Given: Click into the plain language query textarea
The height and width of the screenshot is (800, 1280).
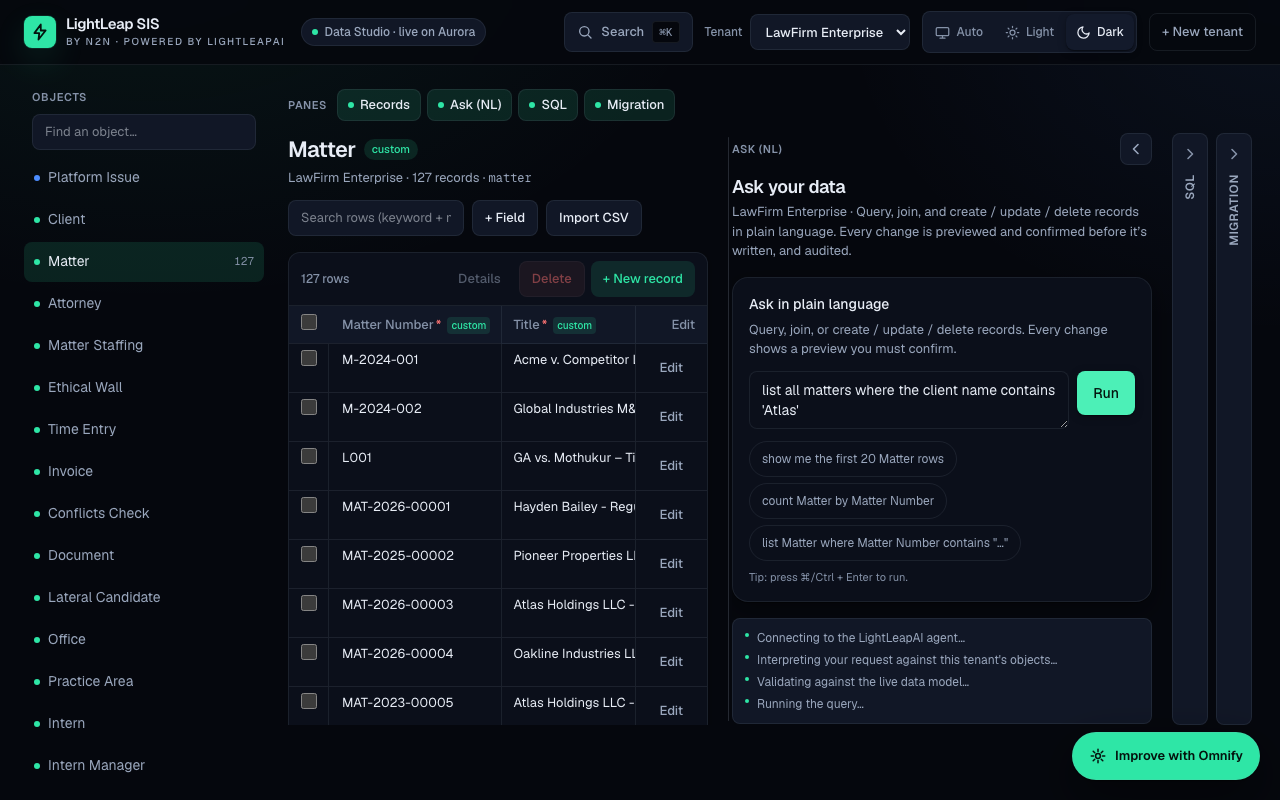Looking at the screenshot, I should pyautogui.click(x=909, y=400).
